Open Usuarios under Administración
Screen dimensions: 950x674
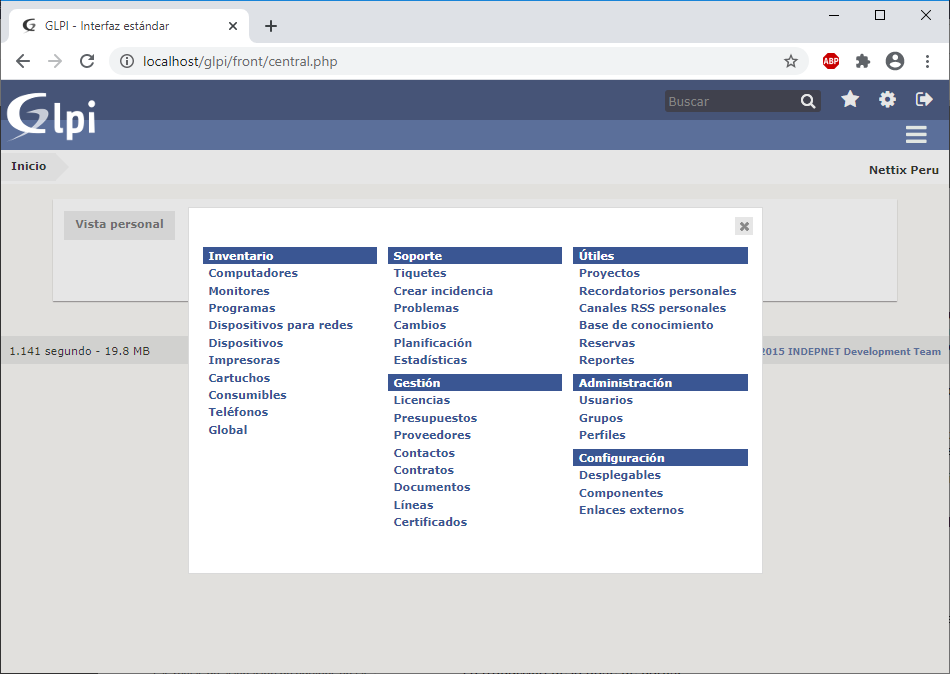[606, 400]
